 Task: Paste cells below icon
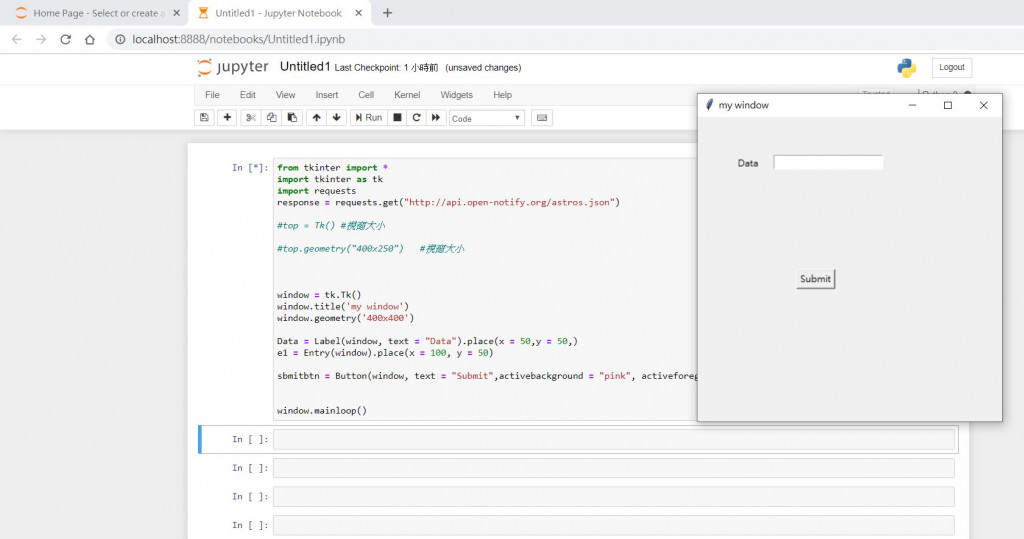292,118
